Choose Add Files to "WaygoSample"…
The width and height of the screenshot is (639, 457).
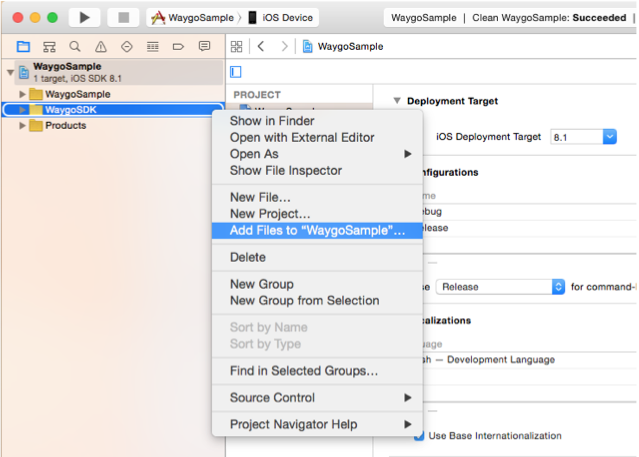coord(317,230)
